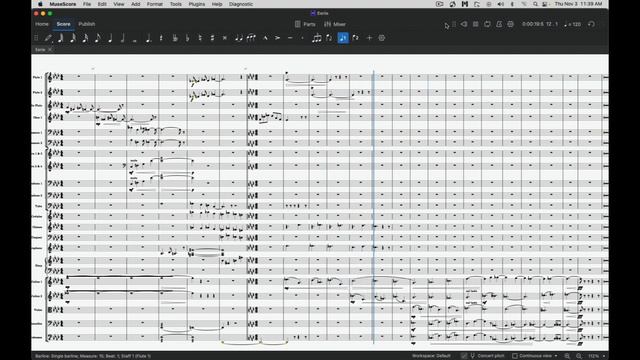Open the Apple menu
Image resolution: width=640 pixels, height=360 pixels.
(x=40, y=4)
